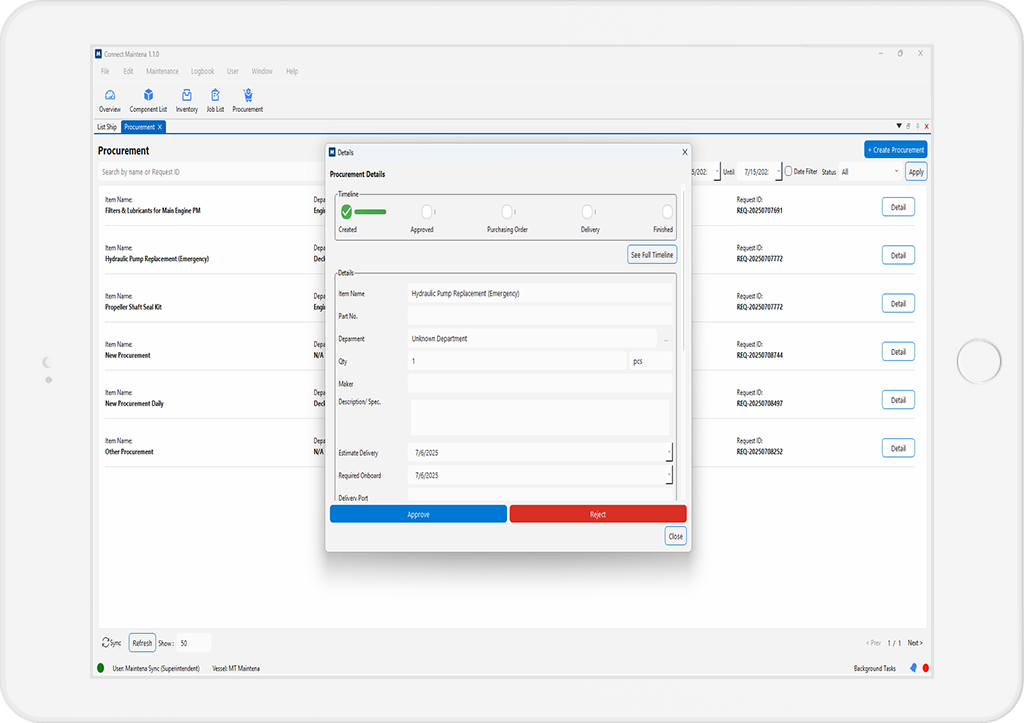Open the File menu
Image resolution: width=1024 pixels, height=723 pixels.
point(105,71)
